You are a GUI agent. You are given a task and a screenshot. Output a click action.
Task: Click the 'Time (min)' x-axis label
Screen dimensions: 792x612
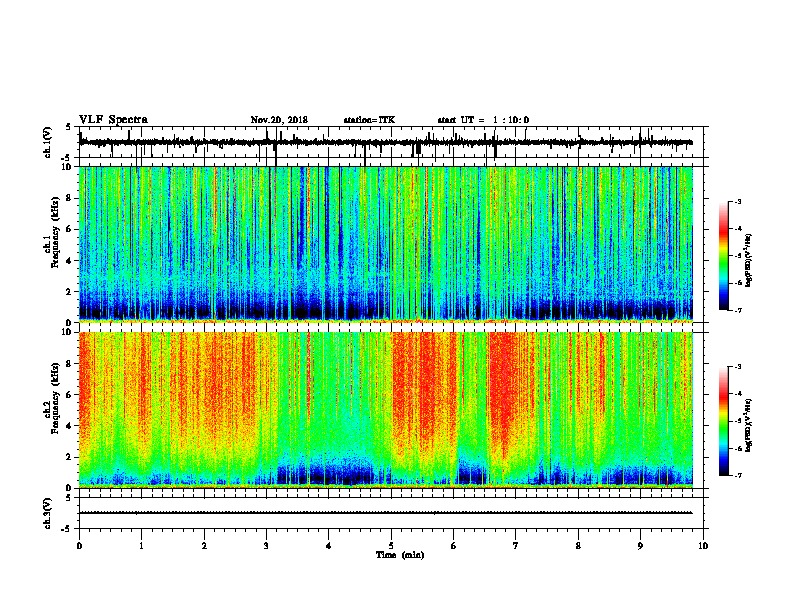(x=400, y=555)
